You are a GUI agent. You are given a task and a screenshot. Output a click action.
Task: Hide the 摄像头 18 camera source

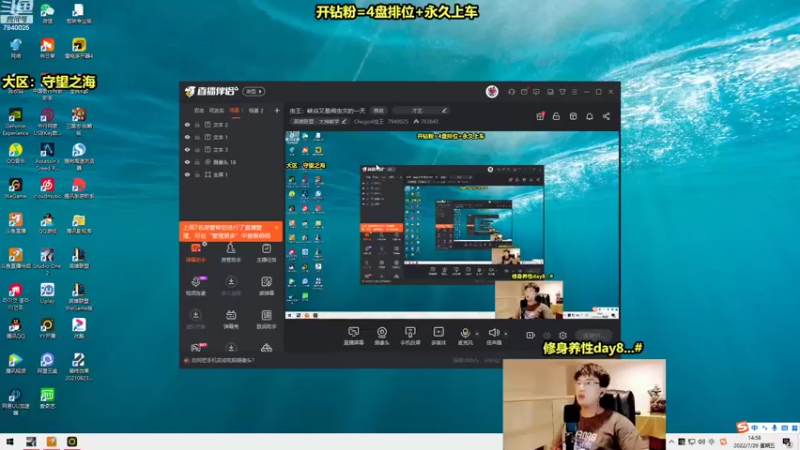point(187,162)
